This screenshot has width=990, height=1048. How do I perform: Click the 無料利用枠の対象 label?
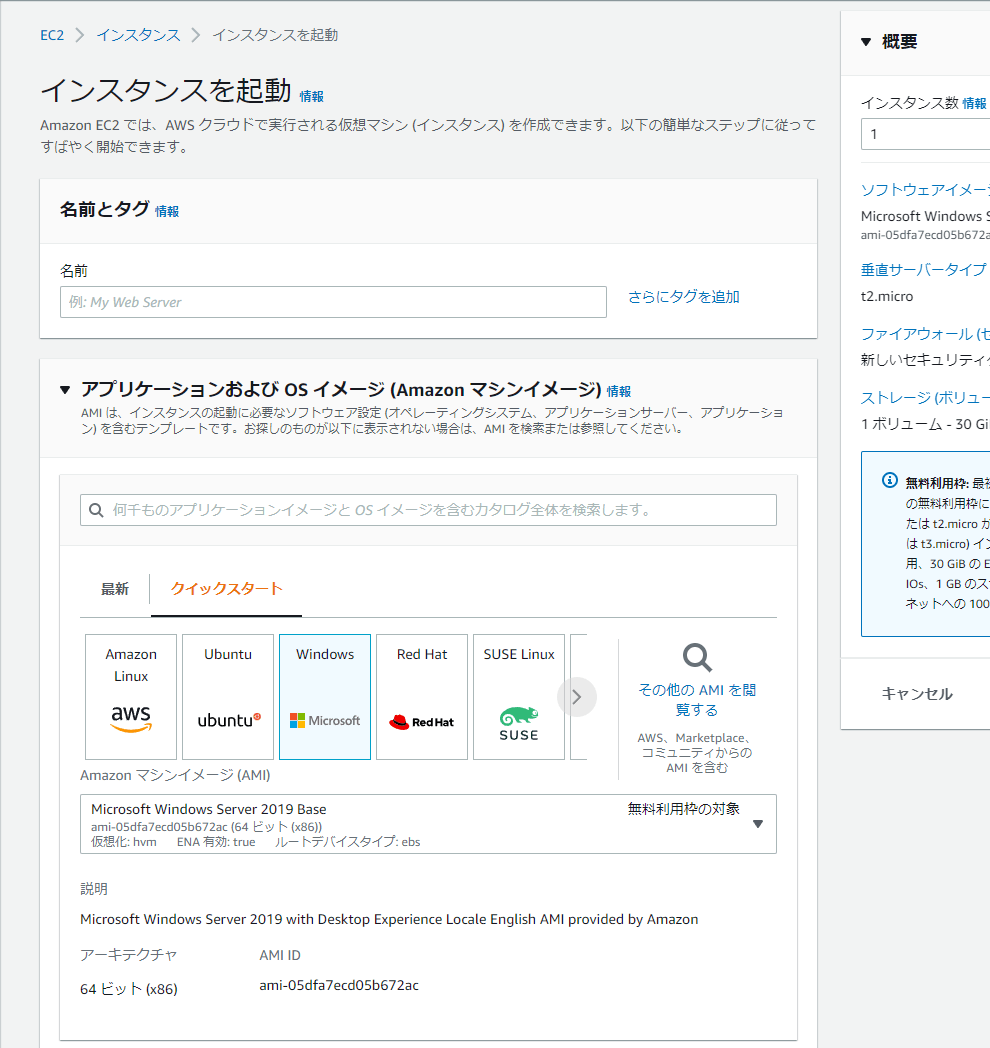tap(684, 809)
